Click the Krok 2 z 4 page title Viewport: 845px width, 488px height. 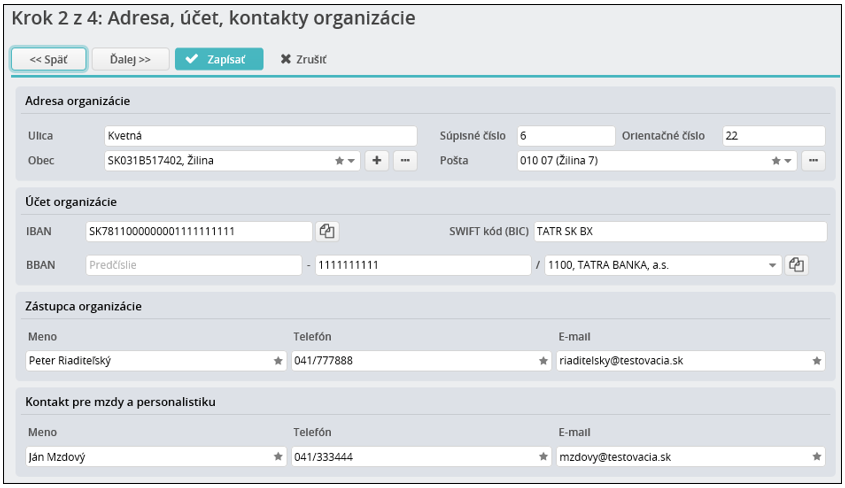point(213,18)
